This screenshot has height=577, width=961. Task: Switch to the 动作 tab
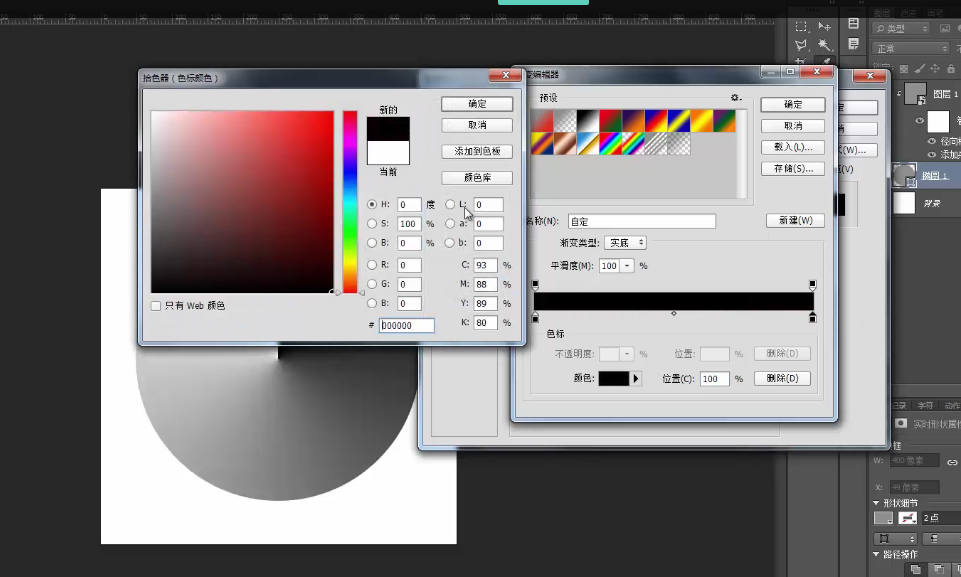[951, 405]
